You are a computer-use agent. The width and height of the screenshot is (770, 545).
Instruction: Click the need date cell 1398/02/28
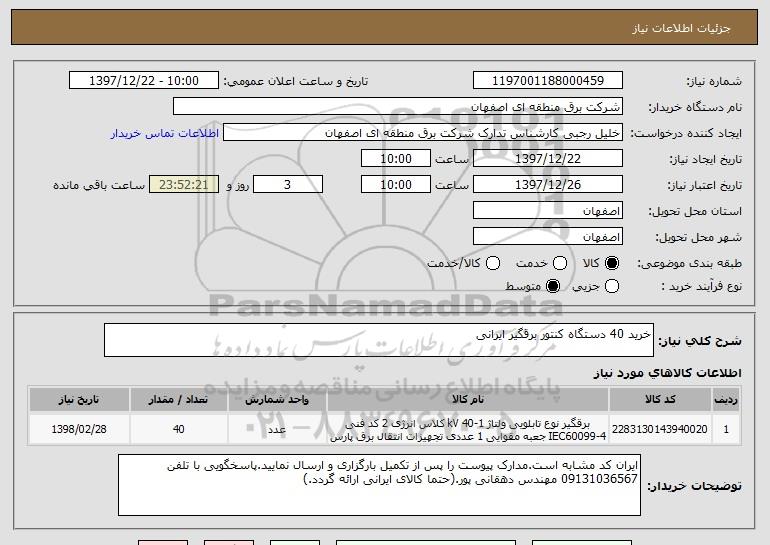point(79,429)
